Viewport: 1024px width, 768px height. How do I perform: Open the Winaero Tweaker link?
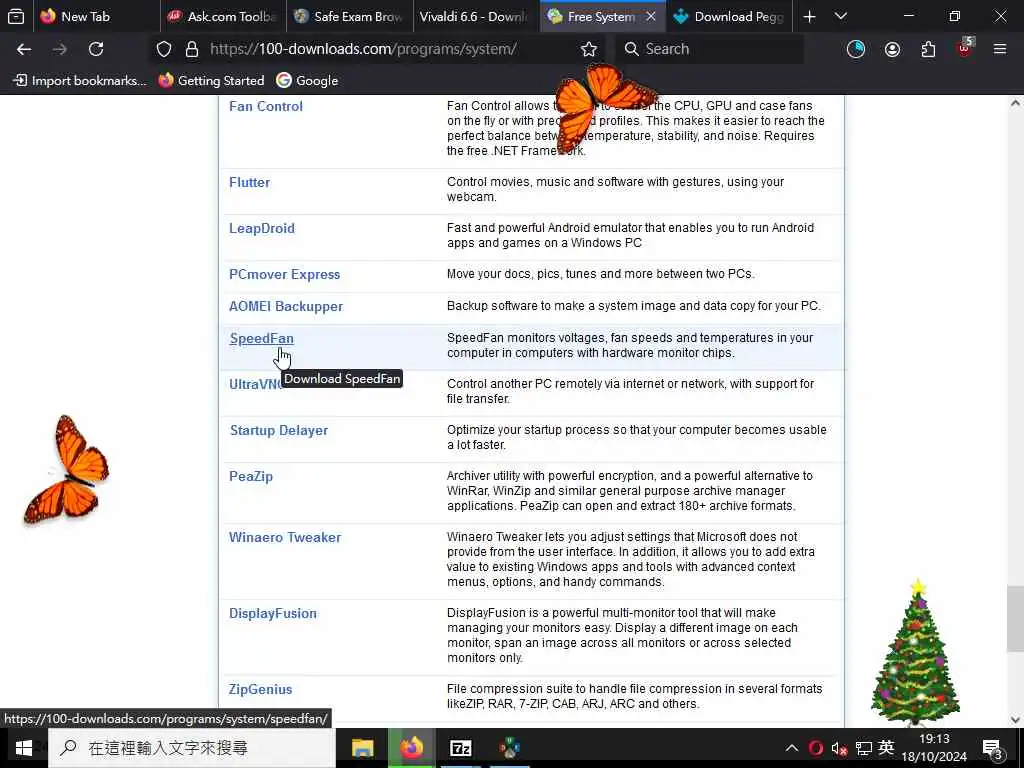pyautogui.click(x=285, y=537)
